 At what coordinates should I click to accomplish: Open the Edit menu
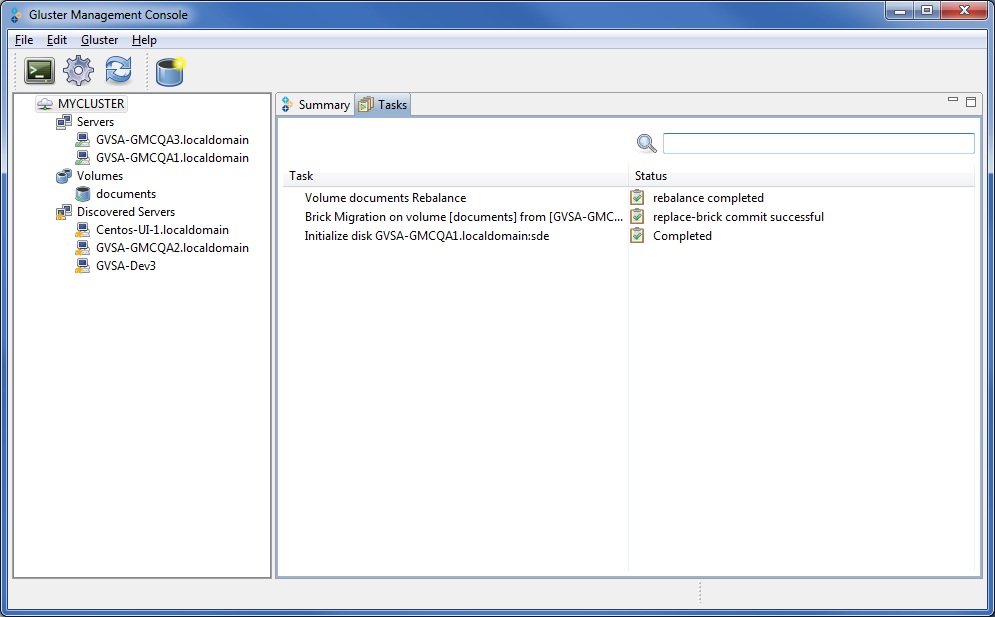pyautogui.click(x=56, y=40)
